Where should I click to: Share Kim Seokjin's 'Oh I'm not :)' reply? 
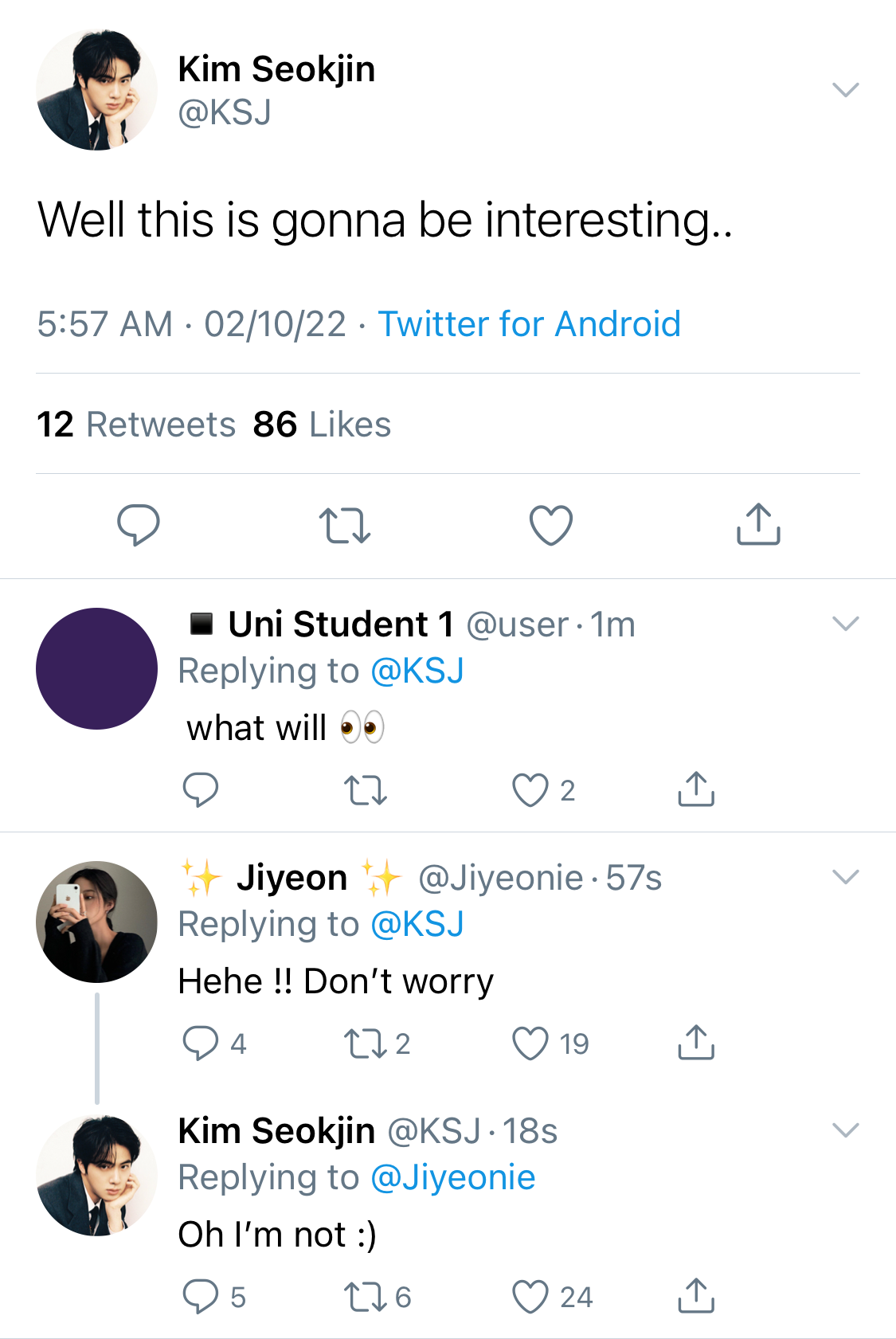696,1296
